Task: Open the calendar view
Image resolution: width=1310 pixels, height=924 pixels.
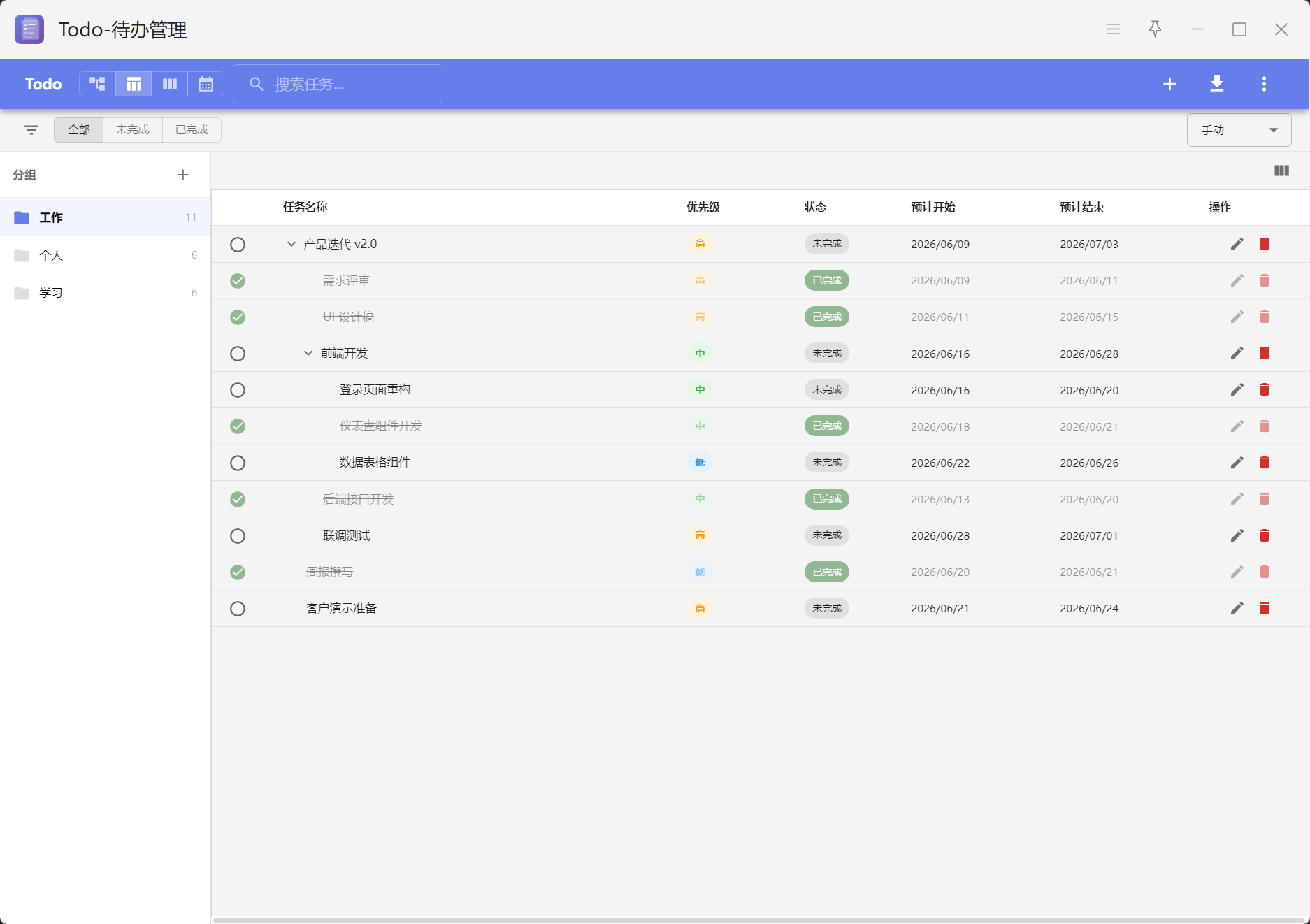Action: (x=206, y=84)
